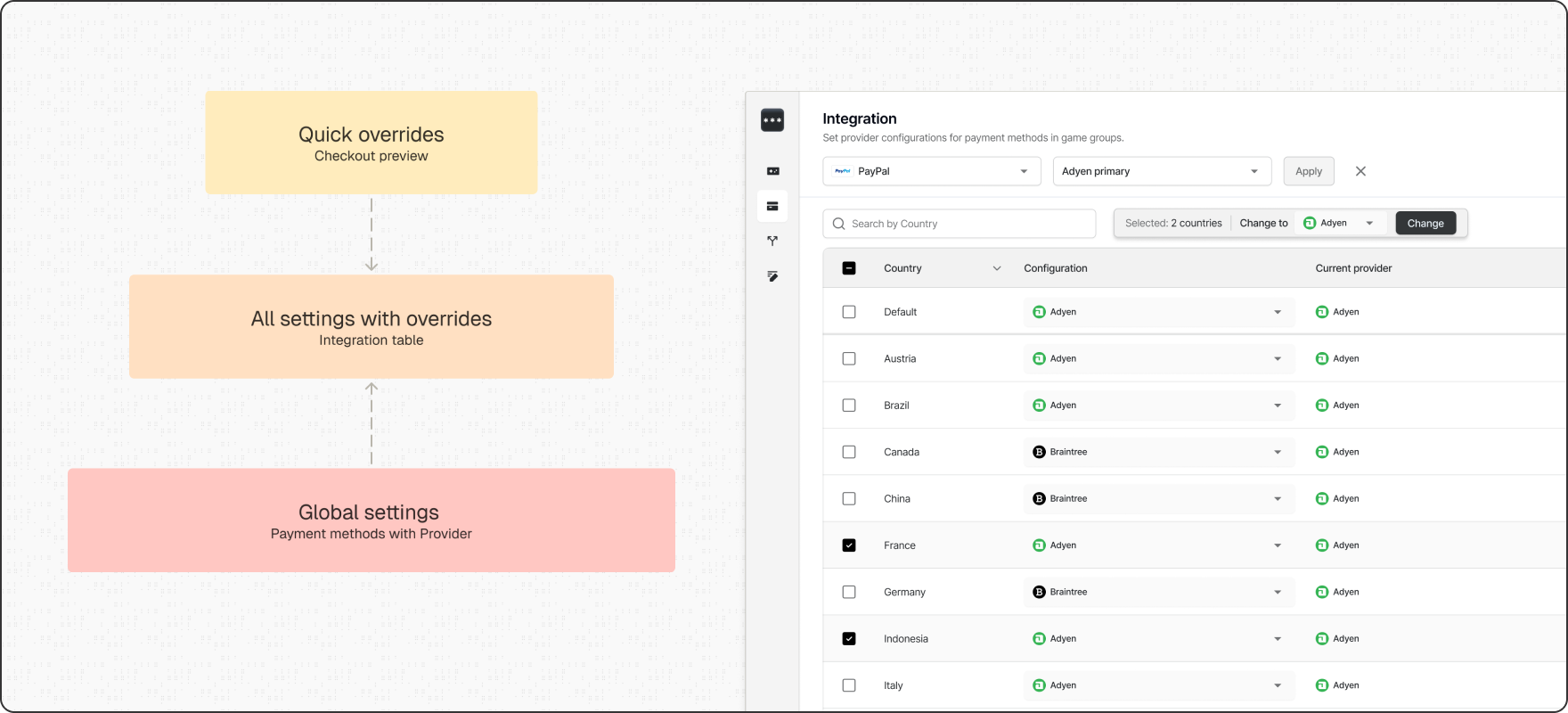Viewport: 1568px width, 713px height.
Task: Click the app logo with three asterisks
Action: tap(772, 120)
